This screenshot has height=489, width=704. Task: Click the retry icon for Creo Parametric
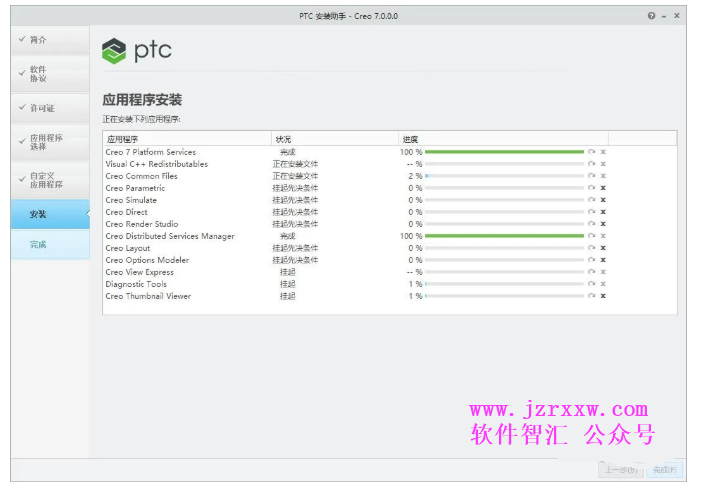[x=592, y=188]
